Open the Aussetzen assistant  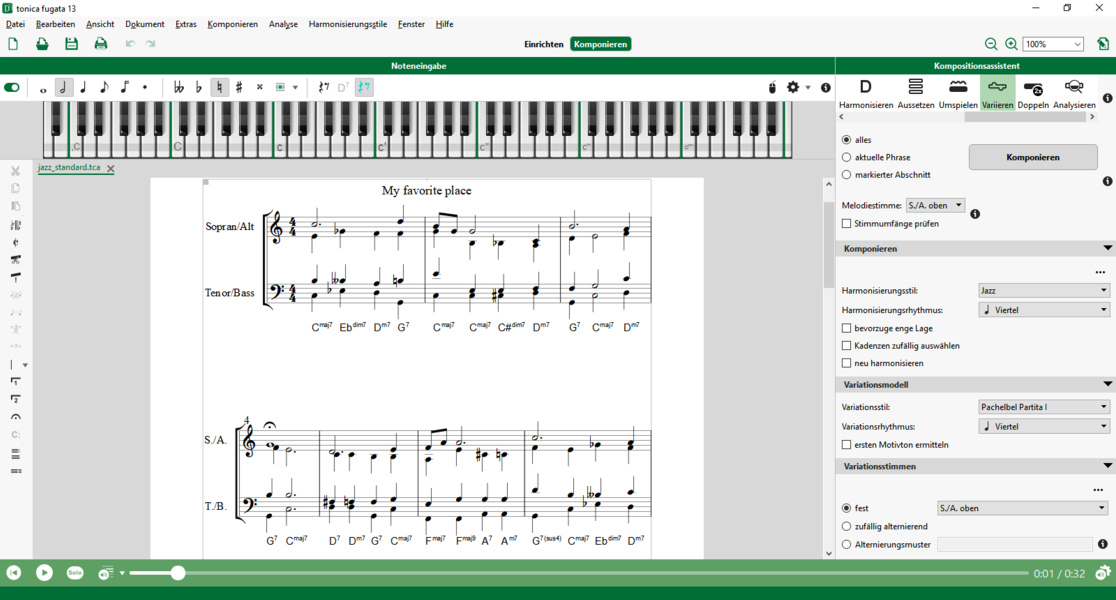coord(915,94)
